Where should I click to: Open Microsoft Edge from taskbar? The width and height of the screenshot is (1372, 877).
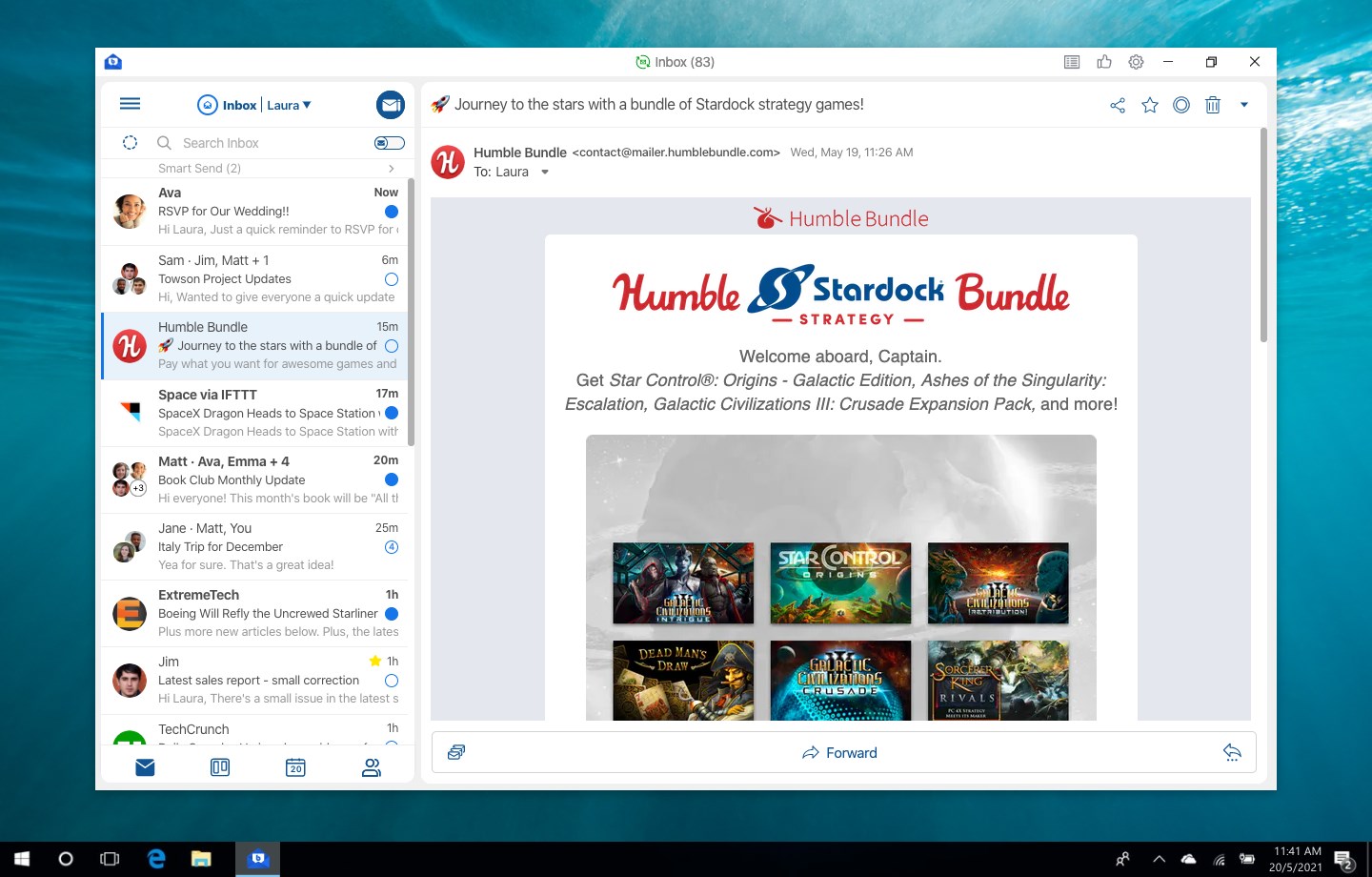[x=156, y=859]
